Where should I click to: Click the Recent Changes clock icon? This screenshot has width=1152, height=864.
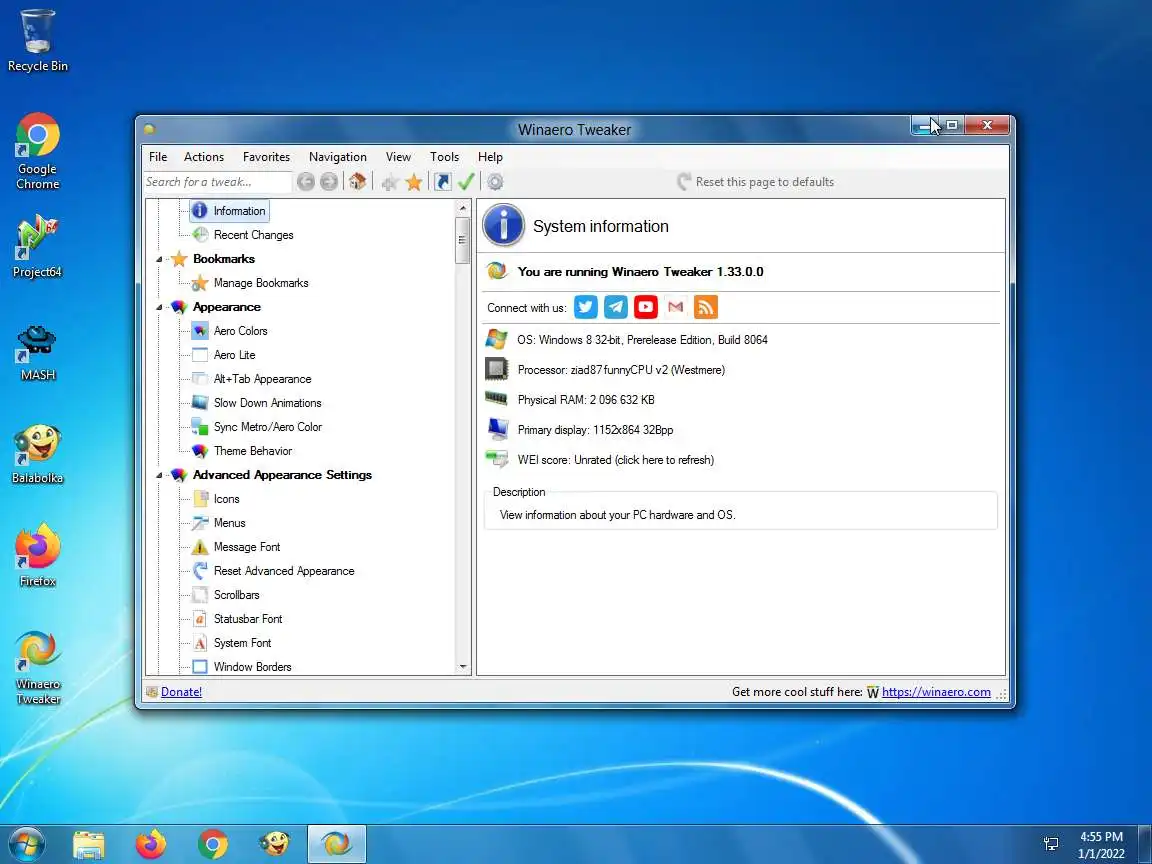tap(200, 235)
